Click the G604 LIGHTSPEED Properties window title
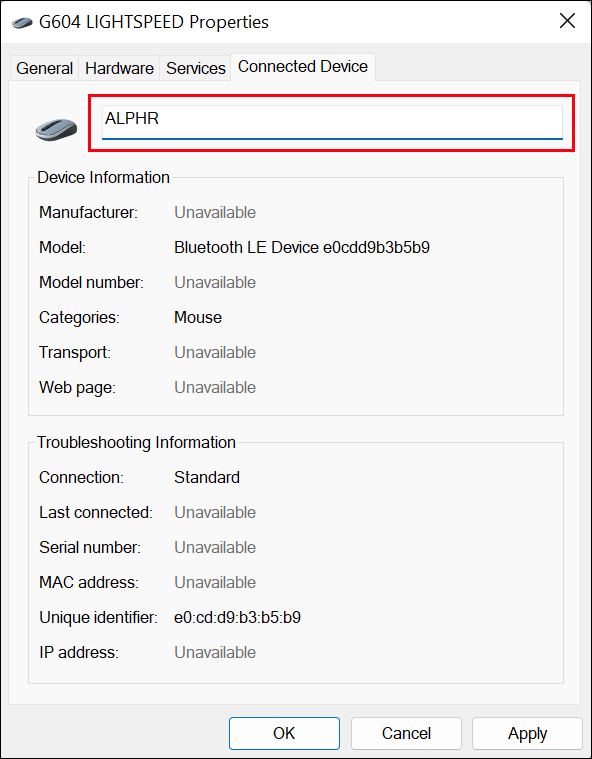This screenshot has height=759, width=592. 154,22
